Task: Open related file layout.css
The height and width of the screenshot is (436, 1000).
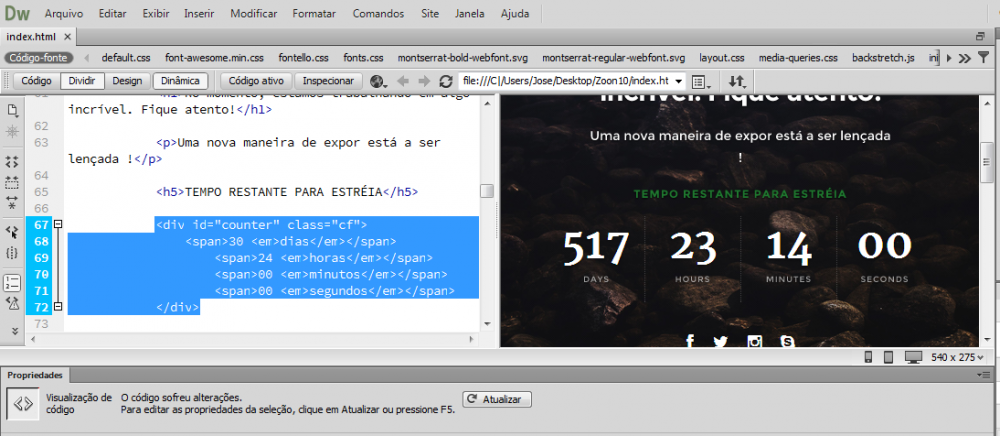Action: tap(721, 58)
